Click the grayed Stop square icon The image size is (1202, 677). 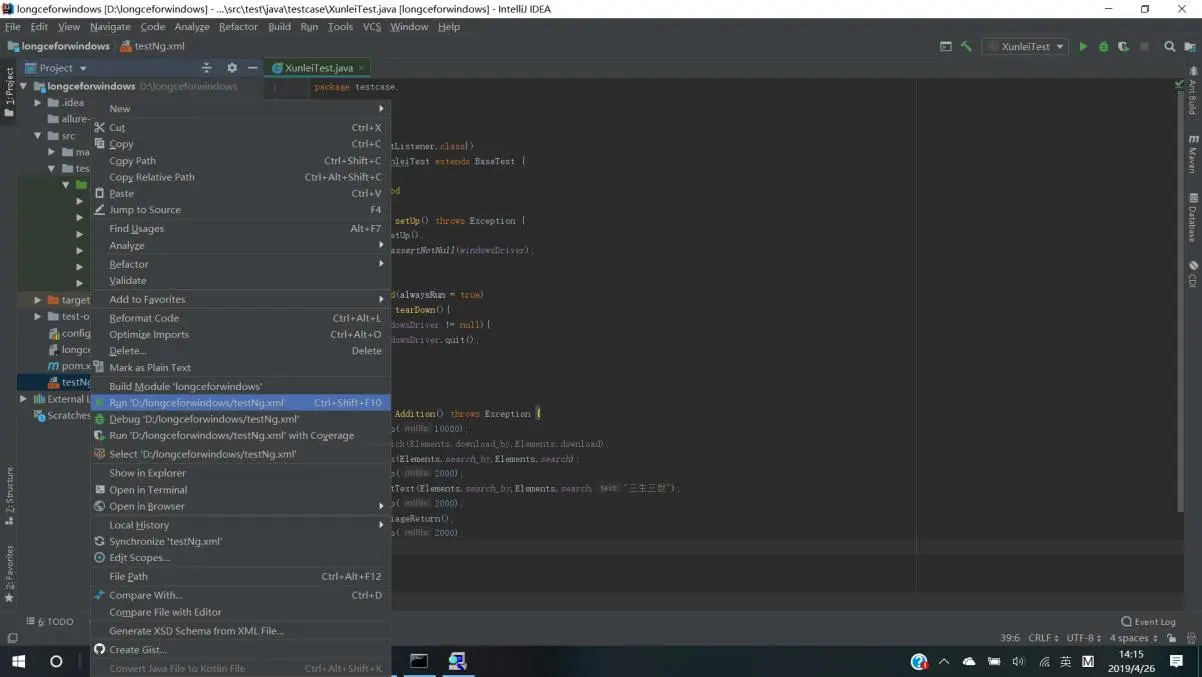tap(1144, 46)
